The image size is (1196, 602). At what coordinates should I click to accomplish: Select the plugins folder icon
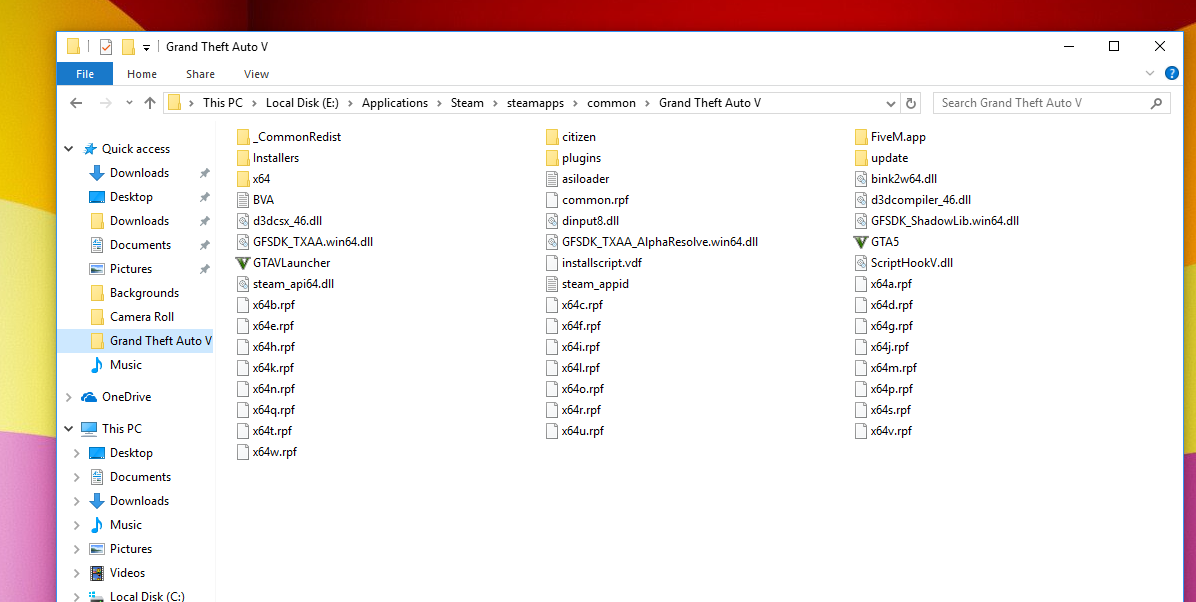tap(552, 158)
